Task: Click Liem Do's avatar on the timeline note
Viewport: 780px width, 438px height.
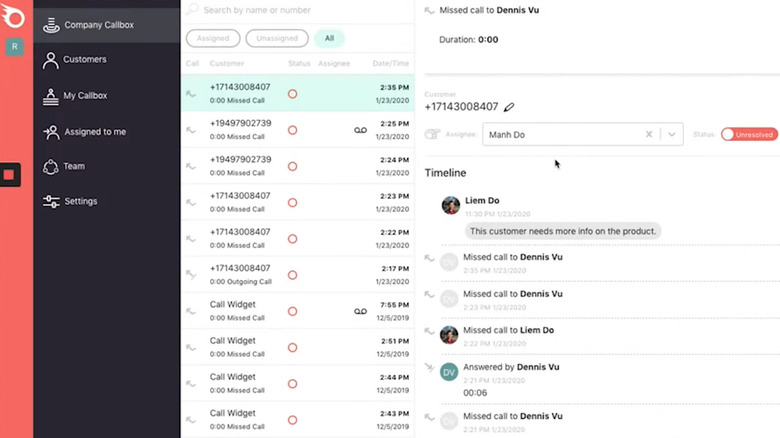Action: pyautogui.click(x=450, y=205)
